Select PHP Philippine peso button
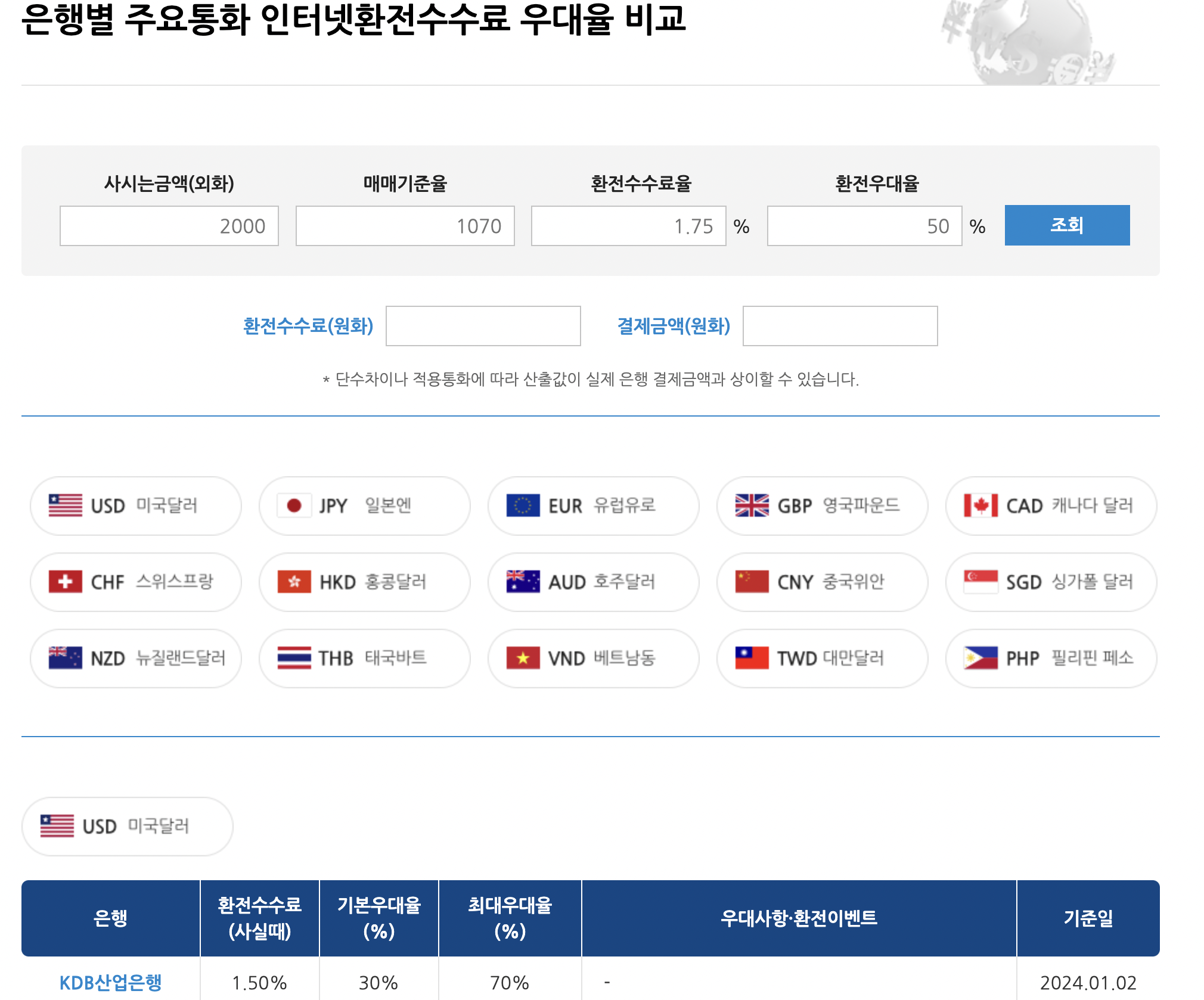 click(1051, 659)
